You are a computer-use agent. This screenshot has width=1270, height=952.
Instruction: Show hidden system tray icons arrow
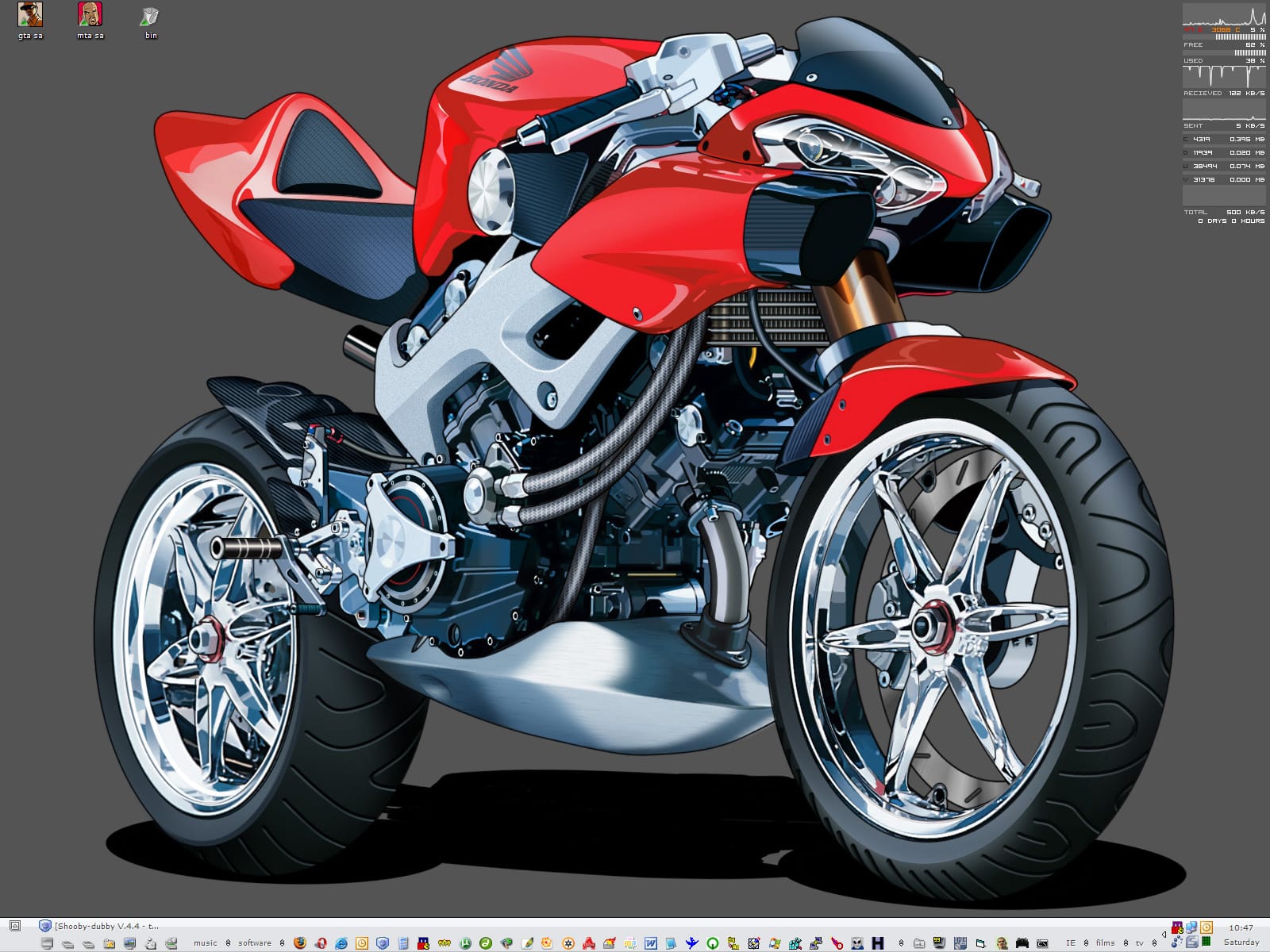click(1164, 935)
